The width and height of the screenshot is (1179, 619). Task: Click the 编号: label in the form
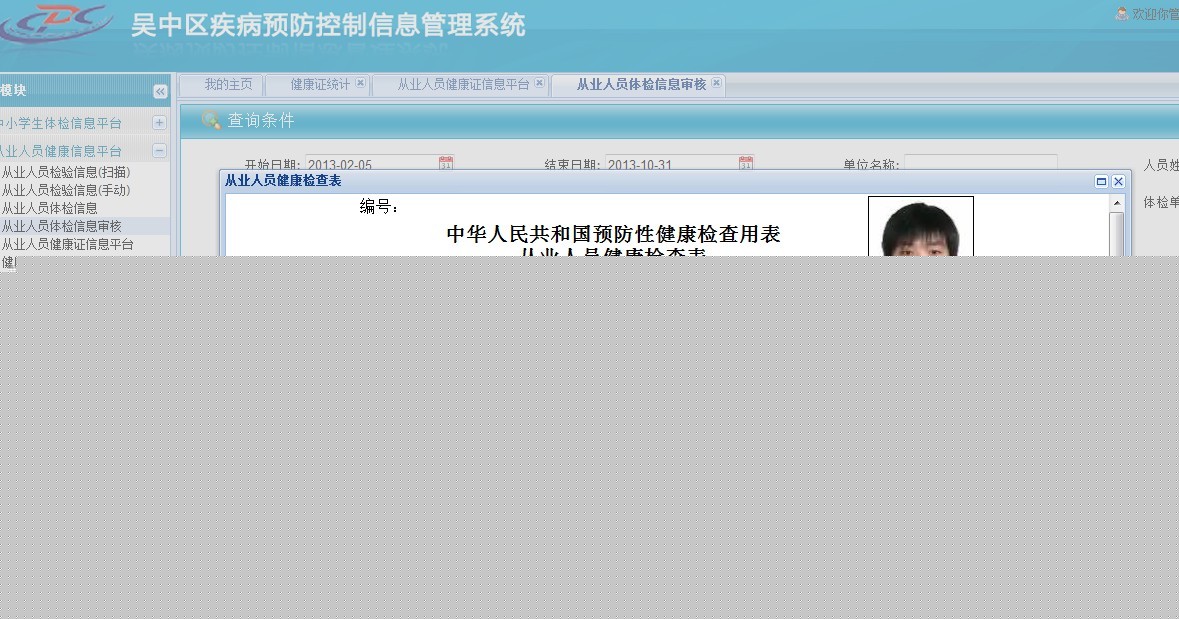(x=378, y=207)
